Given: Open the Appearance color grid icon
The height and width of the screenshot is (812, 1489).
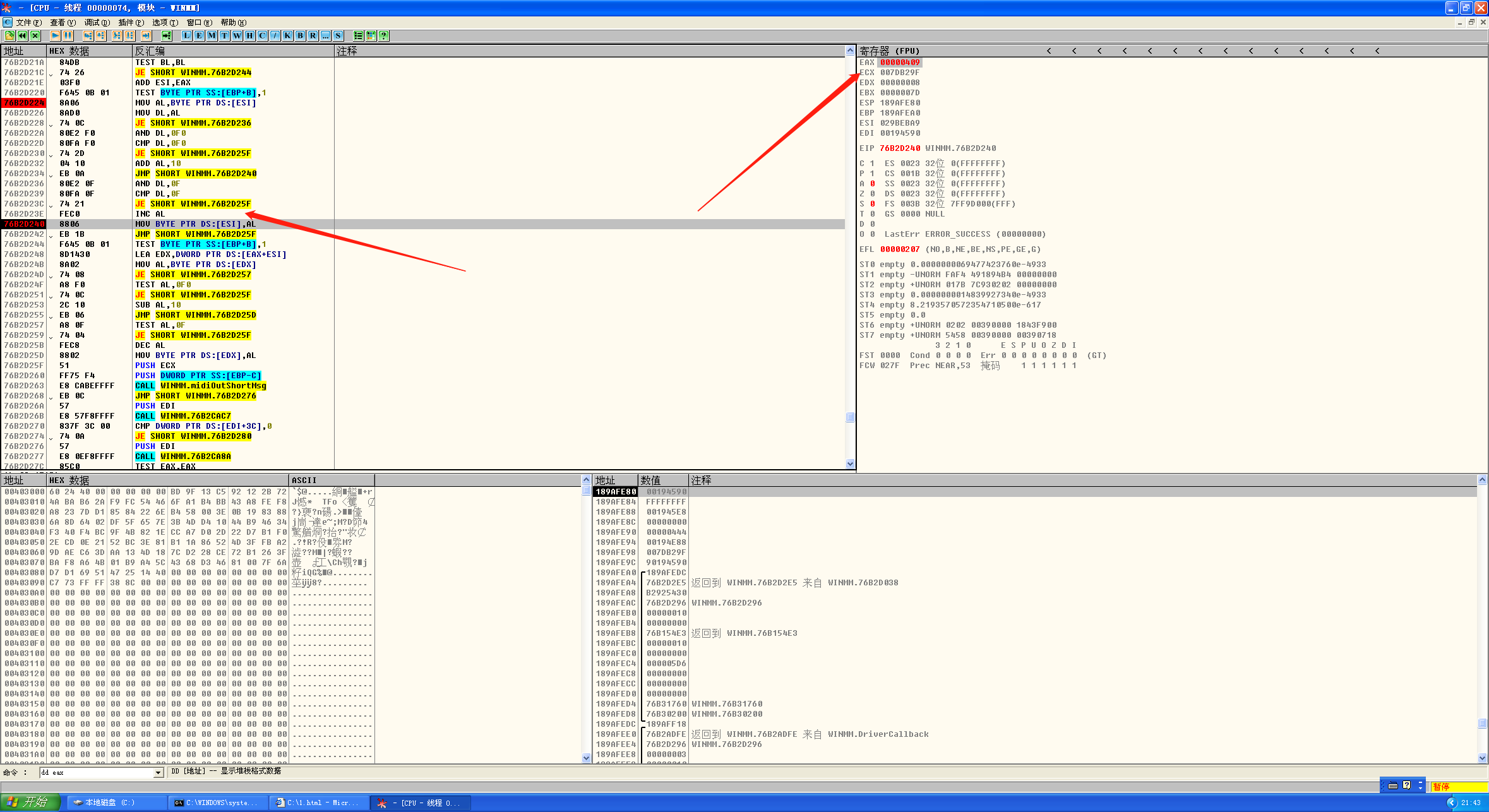Looking at the screenshot, I should click(x=371, y=36).
